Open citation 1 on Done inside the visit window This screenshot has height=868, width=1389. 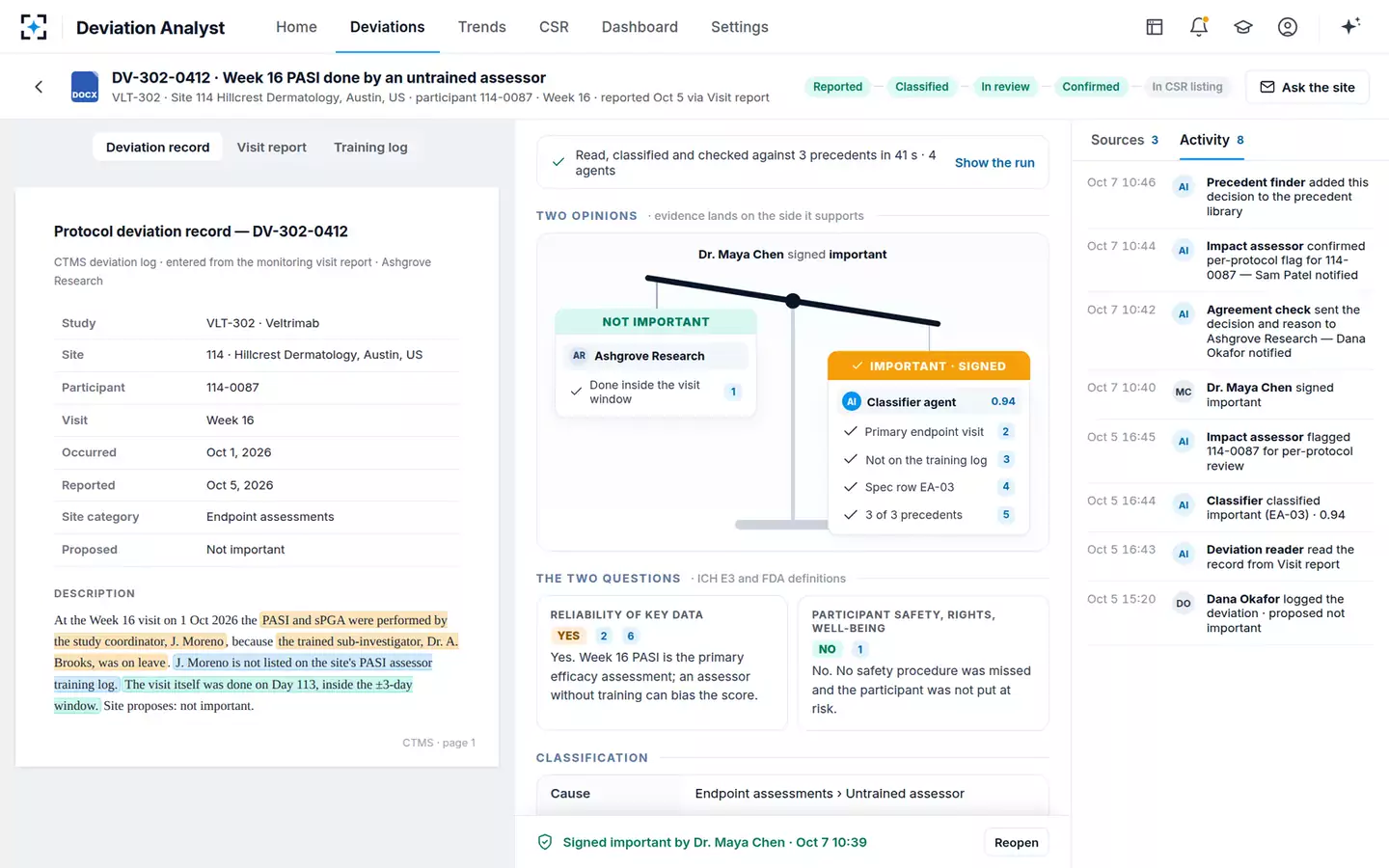coord(733,392)
